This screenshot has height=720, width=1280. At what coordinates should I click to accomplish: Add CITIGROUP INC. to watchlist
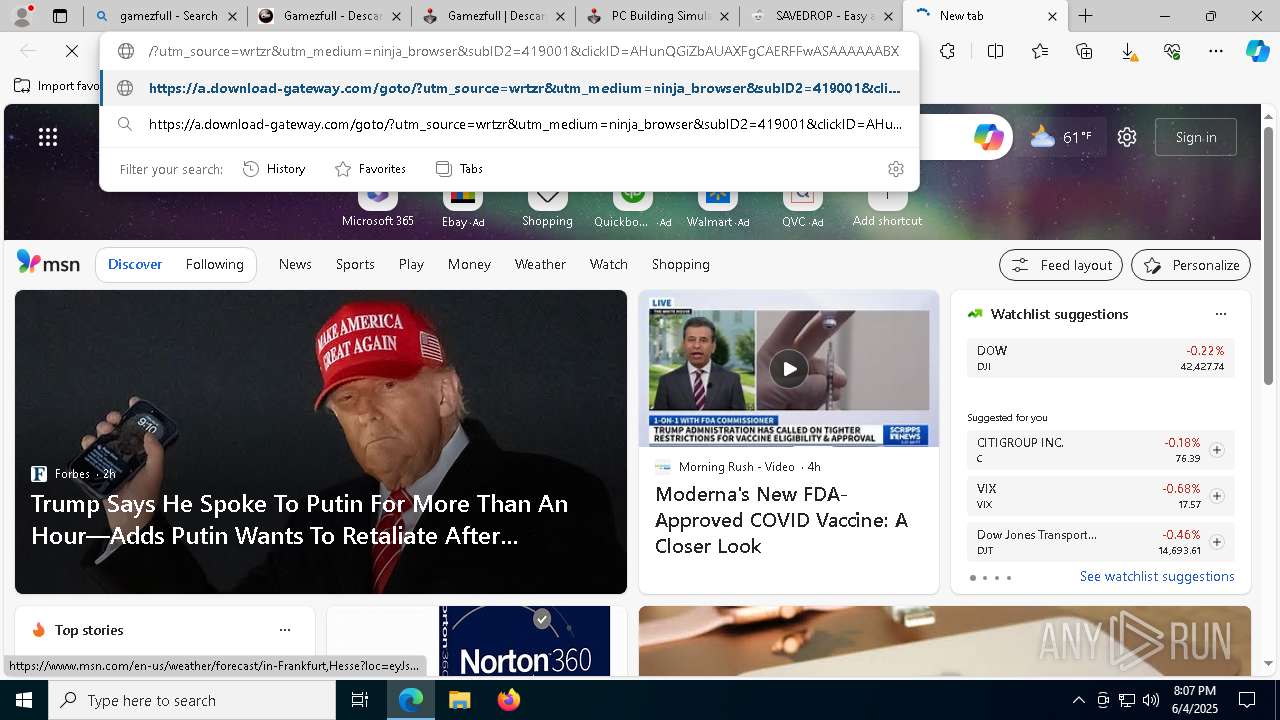pyautogui.click(x=1216, y=450)
